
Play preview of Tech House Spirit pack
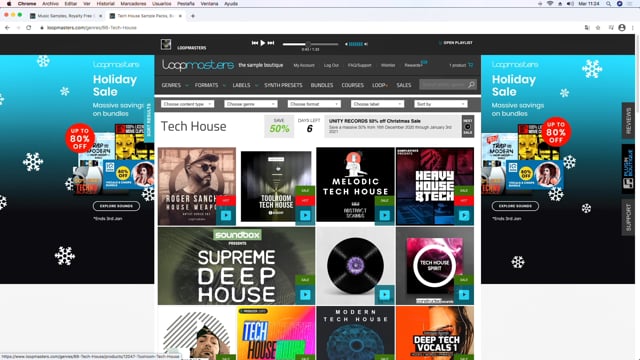(464, 295)
